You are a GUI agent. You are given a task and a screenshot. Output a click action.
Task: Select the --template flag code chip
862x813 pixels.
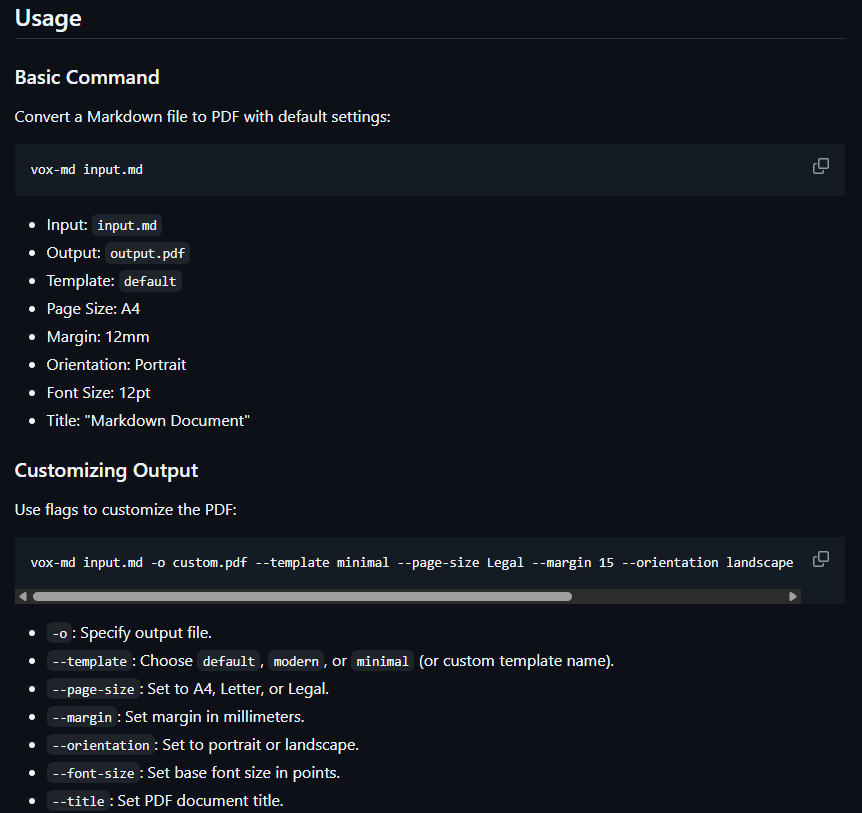point(89,661)
